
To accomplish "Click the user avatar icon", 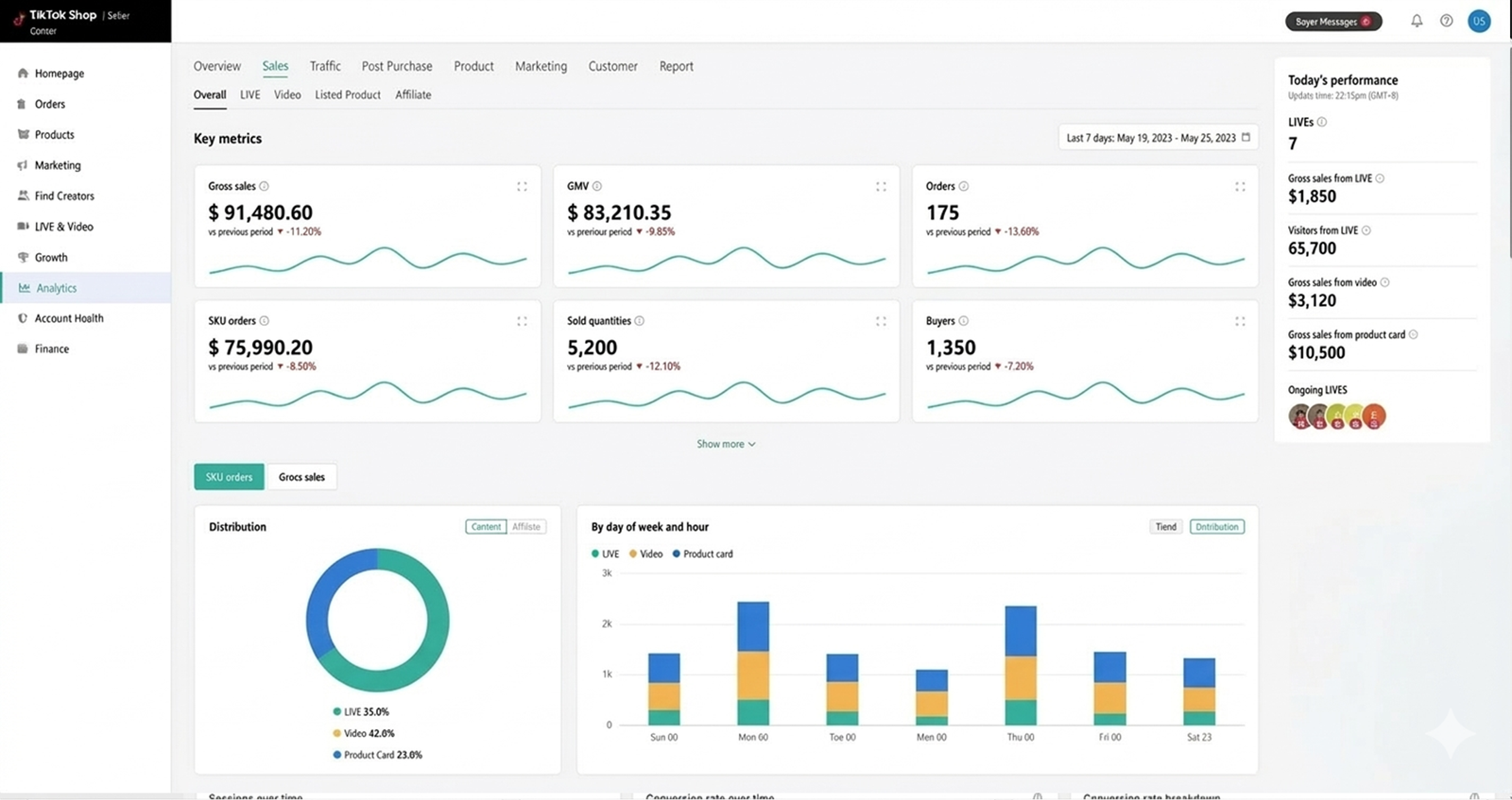I will tap(1479, 21).
